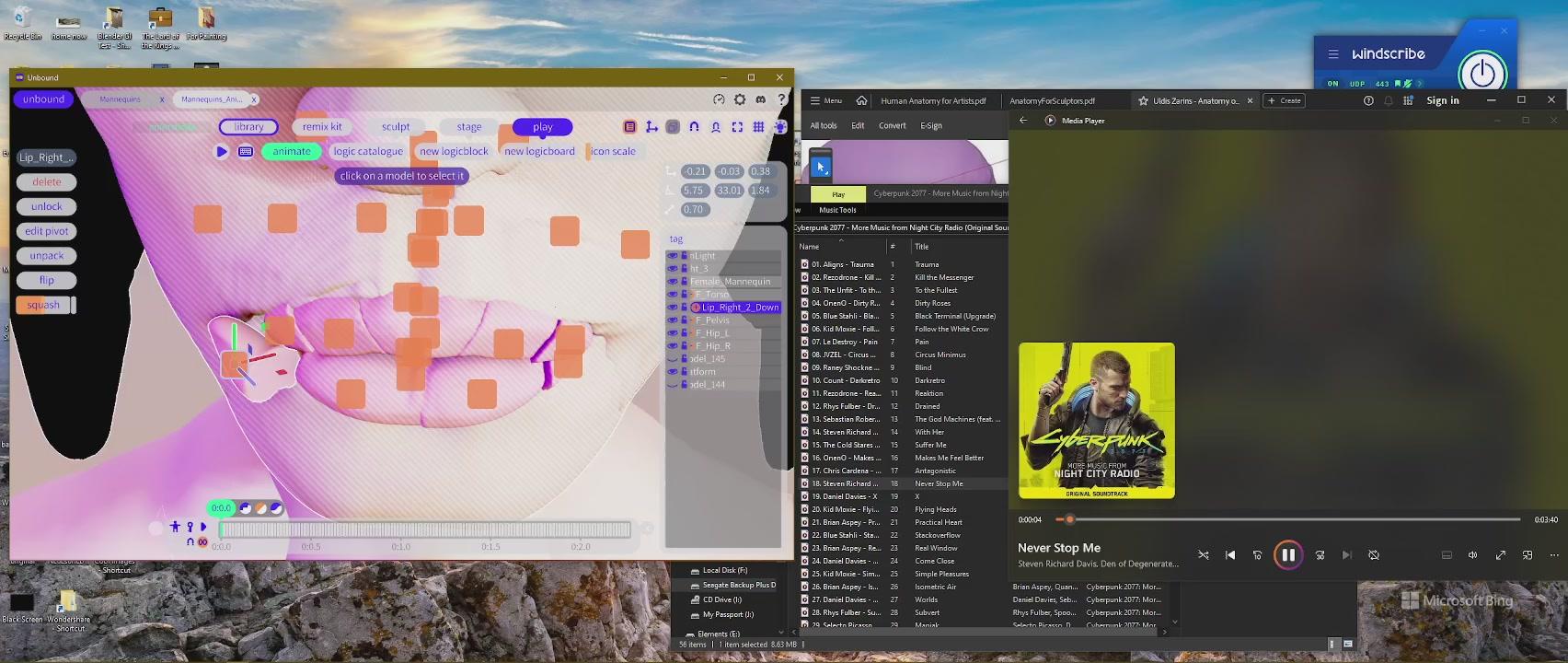This screenshot has width=1568, height=663.
Task: Click the magnet snap icon in Unbound toolbar
Action: point(694,127)
